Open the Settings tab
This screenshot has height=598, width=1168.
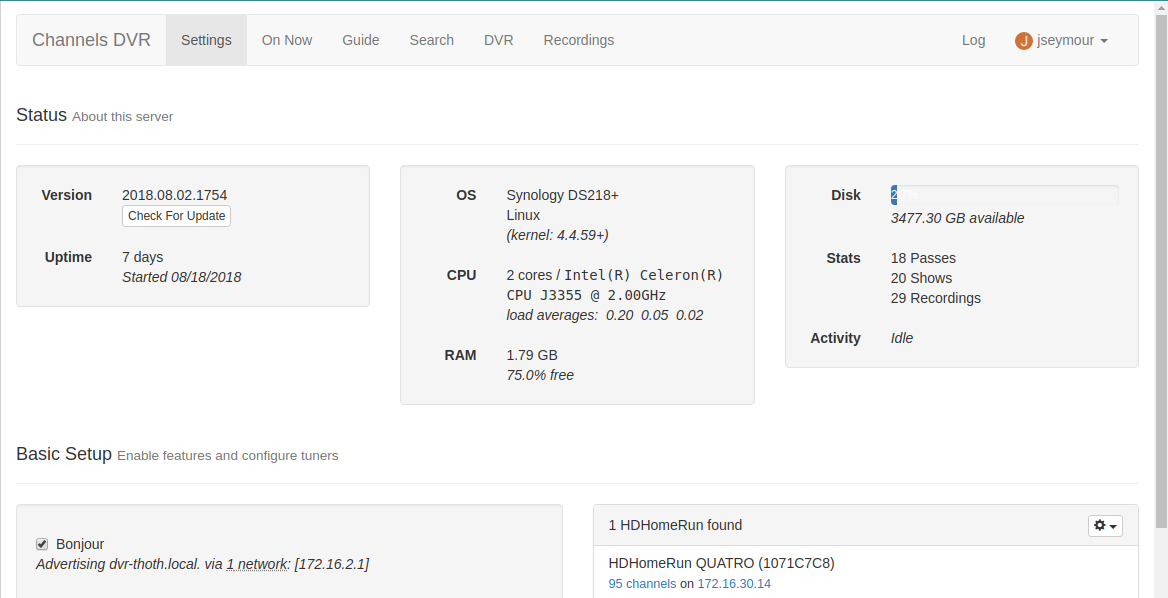pyautogui.click(x=206, y=40)
